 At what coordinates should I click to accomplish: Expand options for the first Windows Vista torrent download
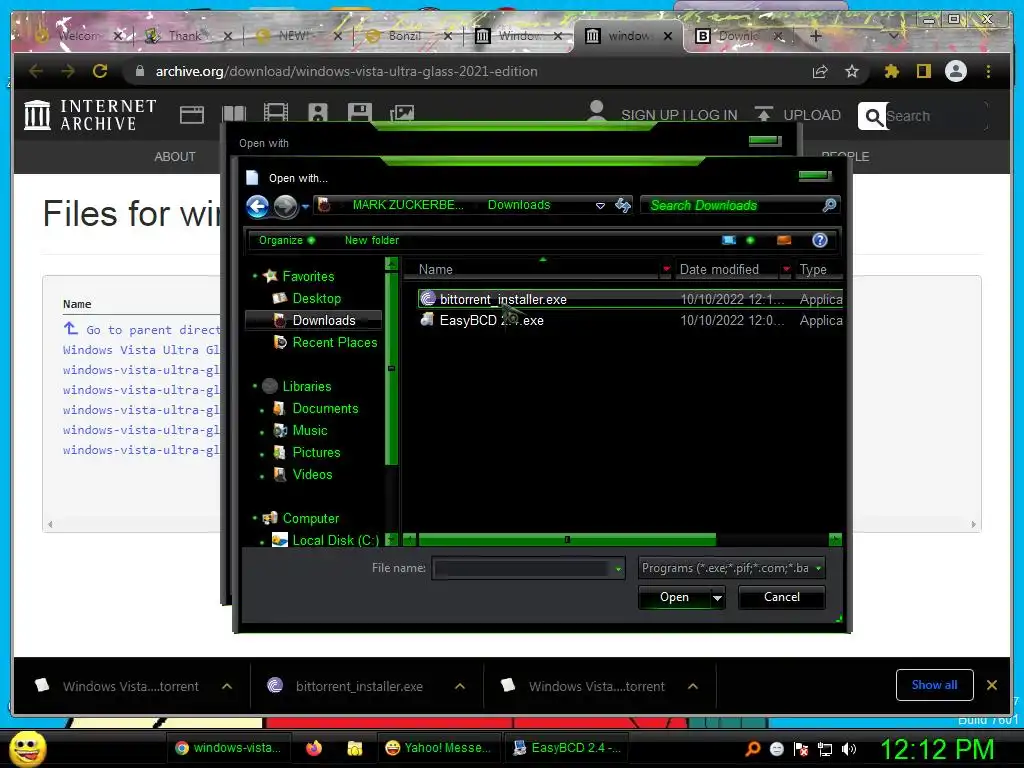click(227, 686)
